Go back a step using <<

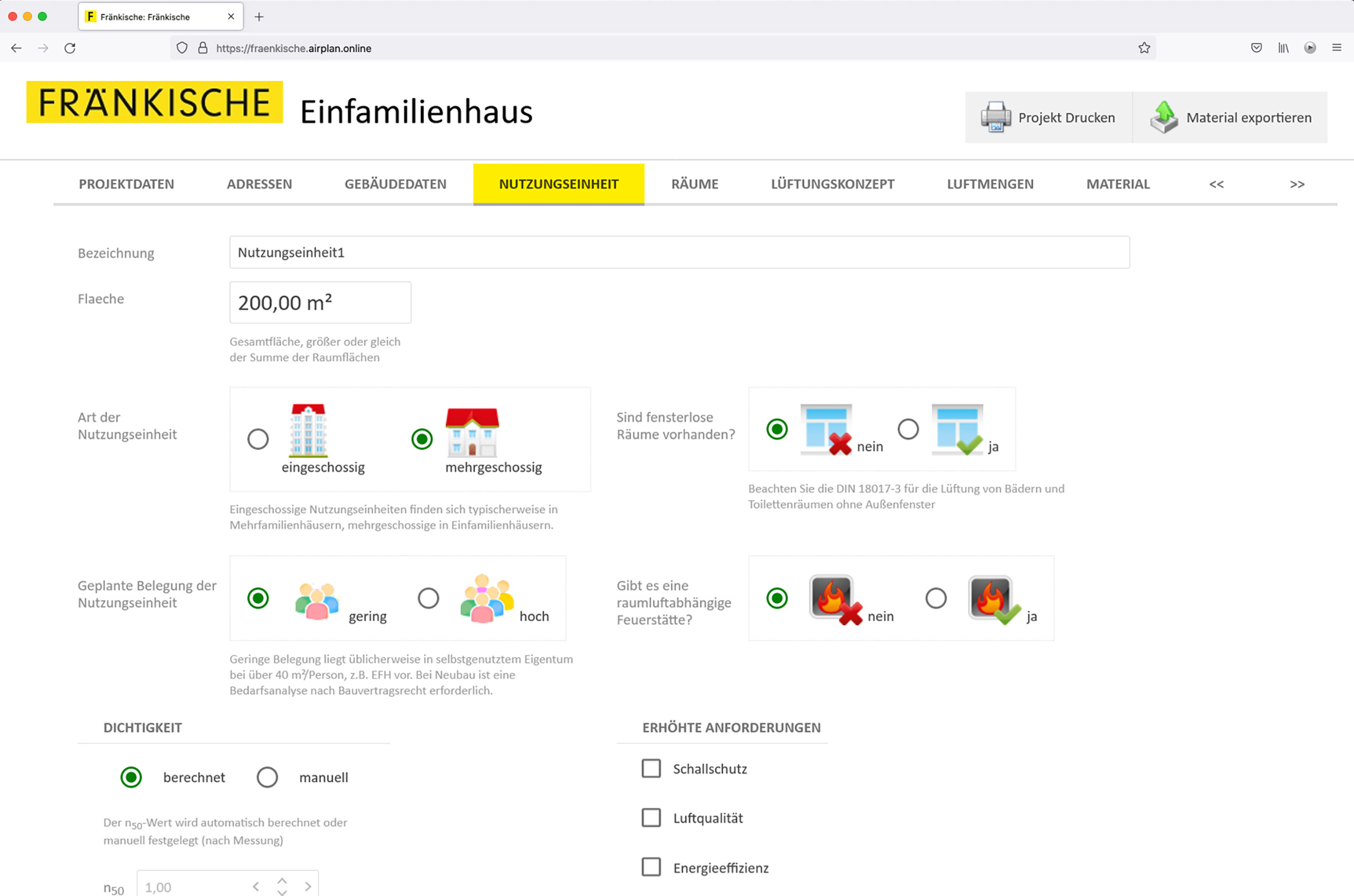pos(1216,184)
